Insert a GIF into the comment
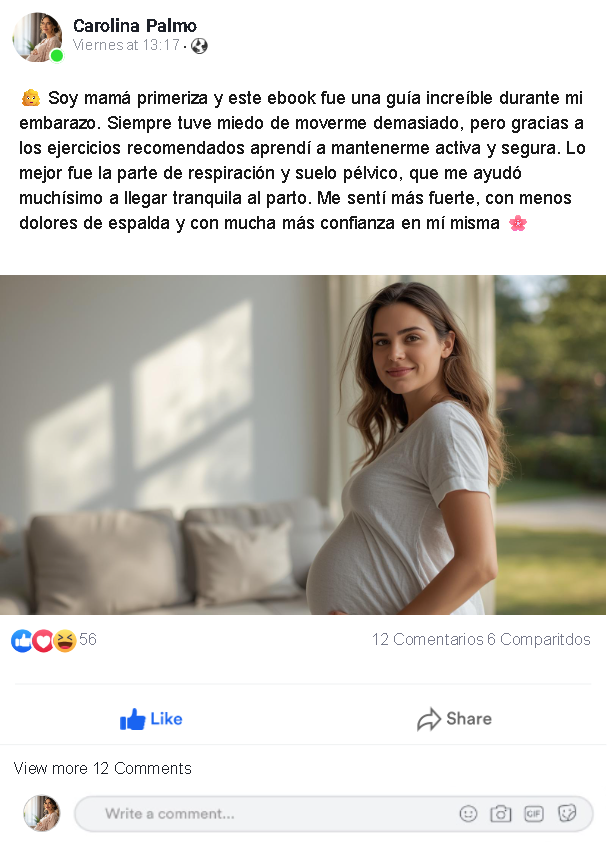607x842 pixels. click(533, 814)
